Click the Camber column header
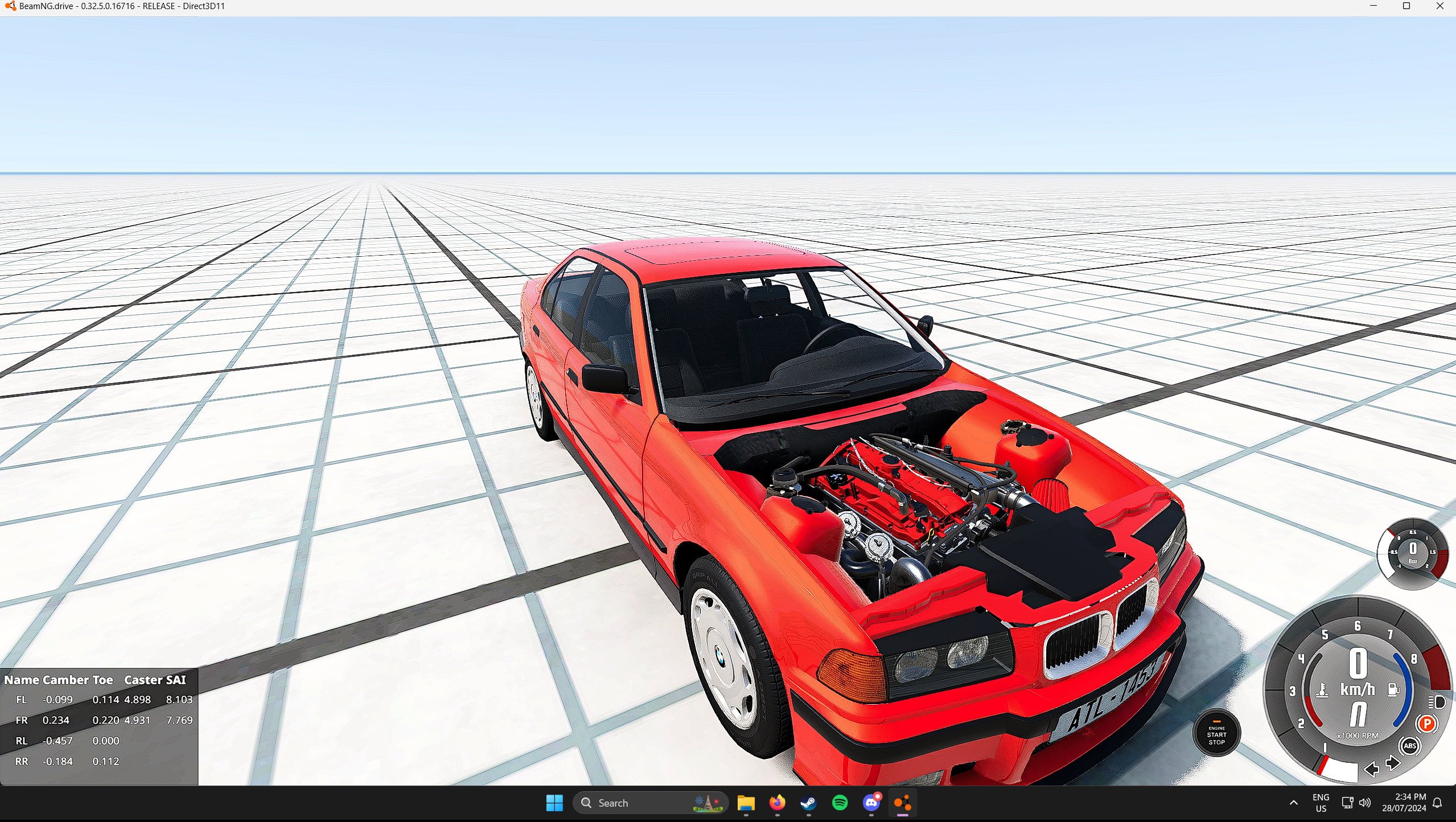 point(65,680)
